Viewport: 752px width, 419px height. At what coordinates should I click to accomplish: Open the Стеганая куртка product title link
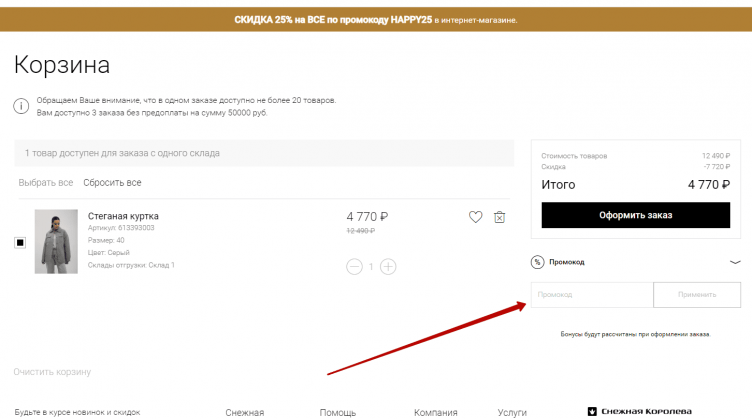[123, 216]
